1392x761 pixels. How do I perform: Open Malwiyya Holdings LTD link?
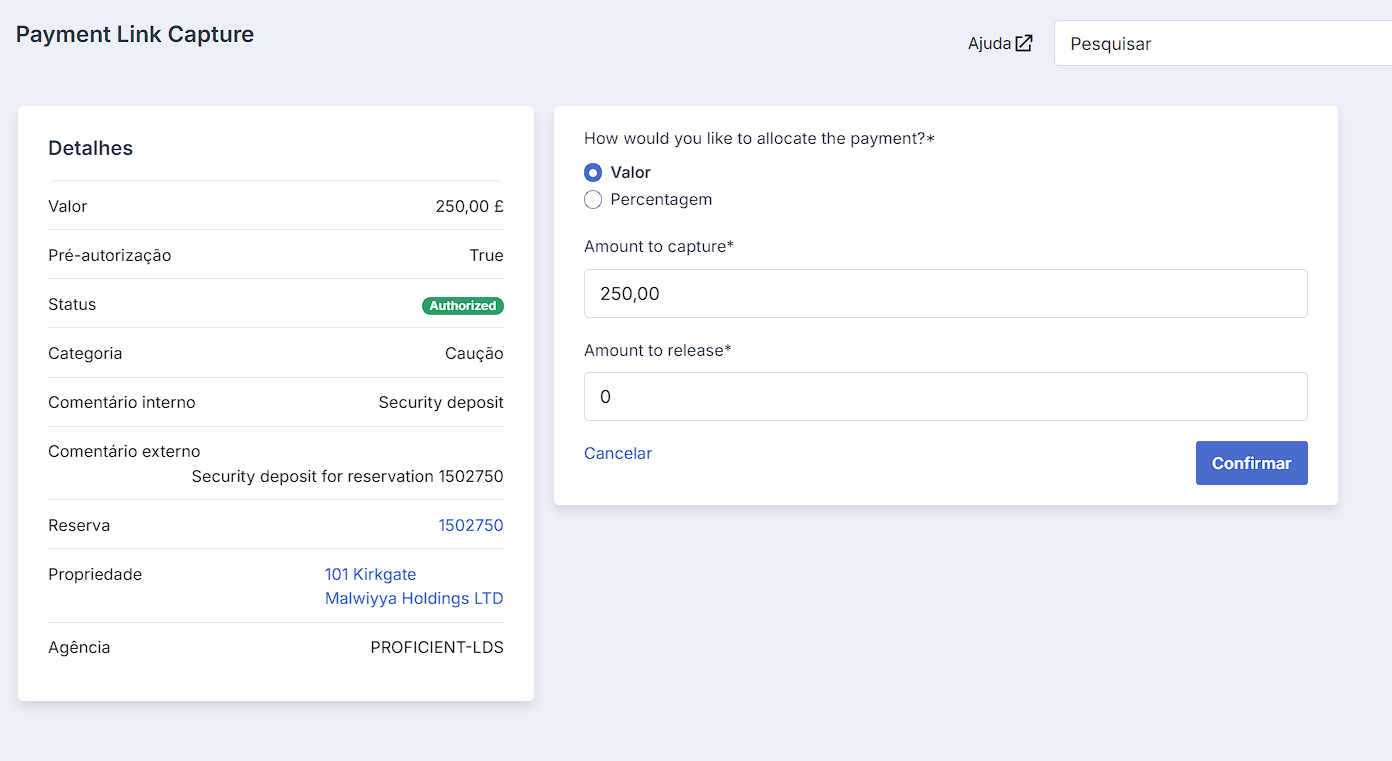[x=414, y=598]
